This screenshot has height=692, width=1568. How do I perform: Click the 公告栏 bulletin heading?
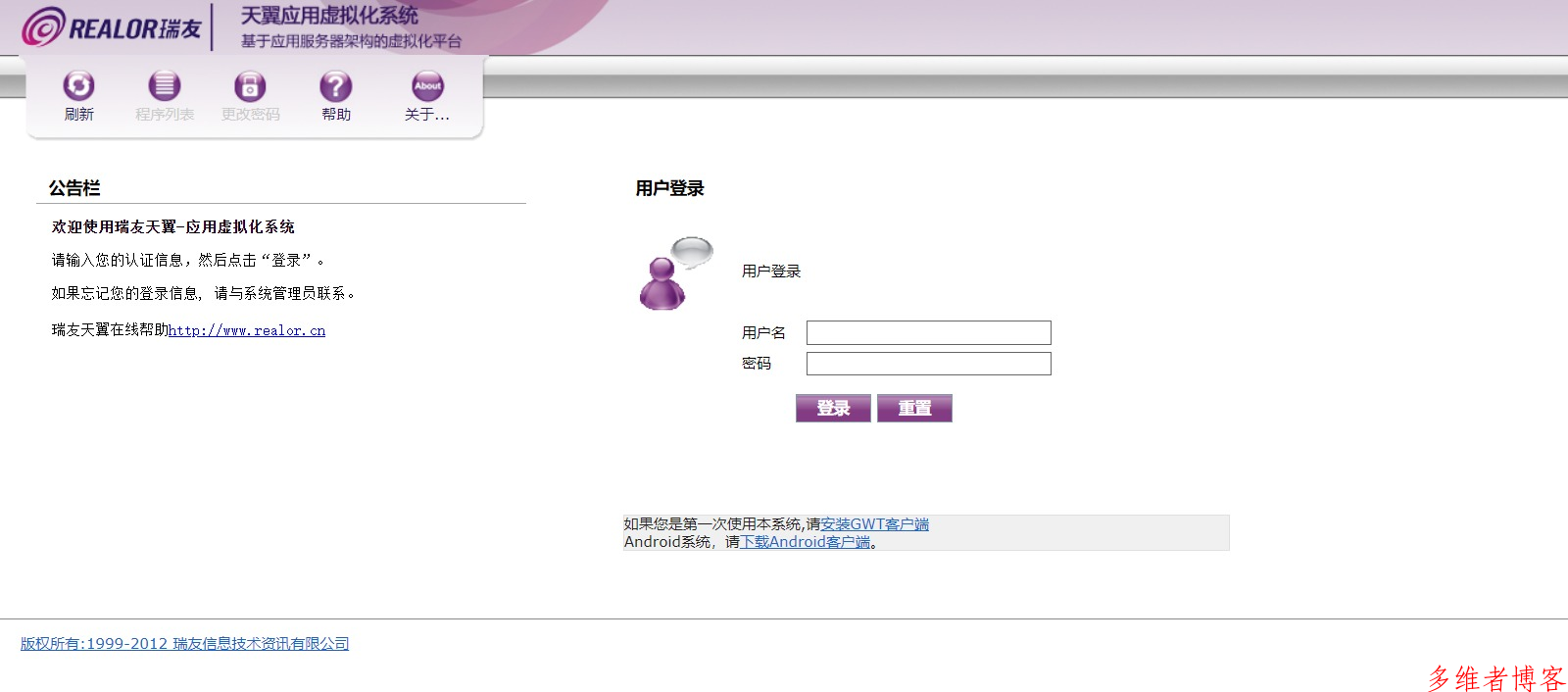click(74, 188)
